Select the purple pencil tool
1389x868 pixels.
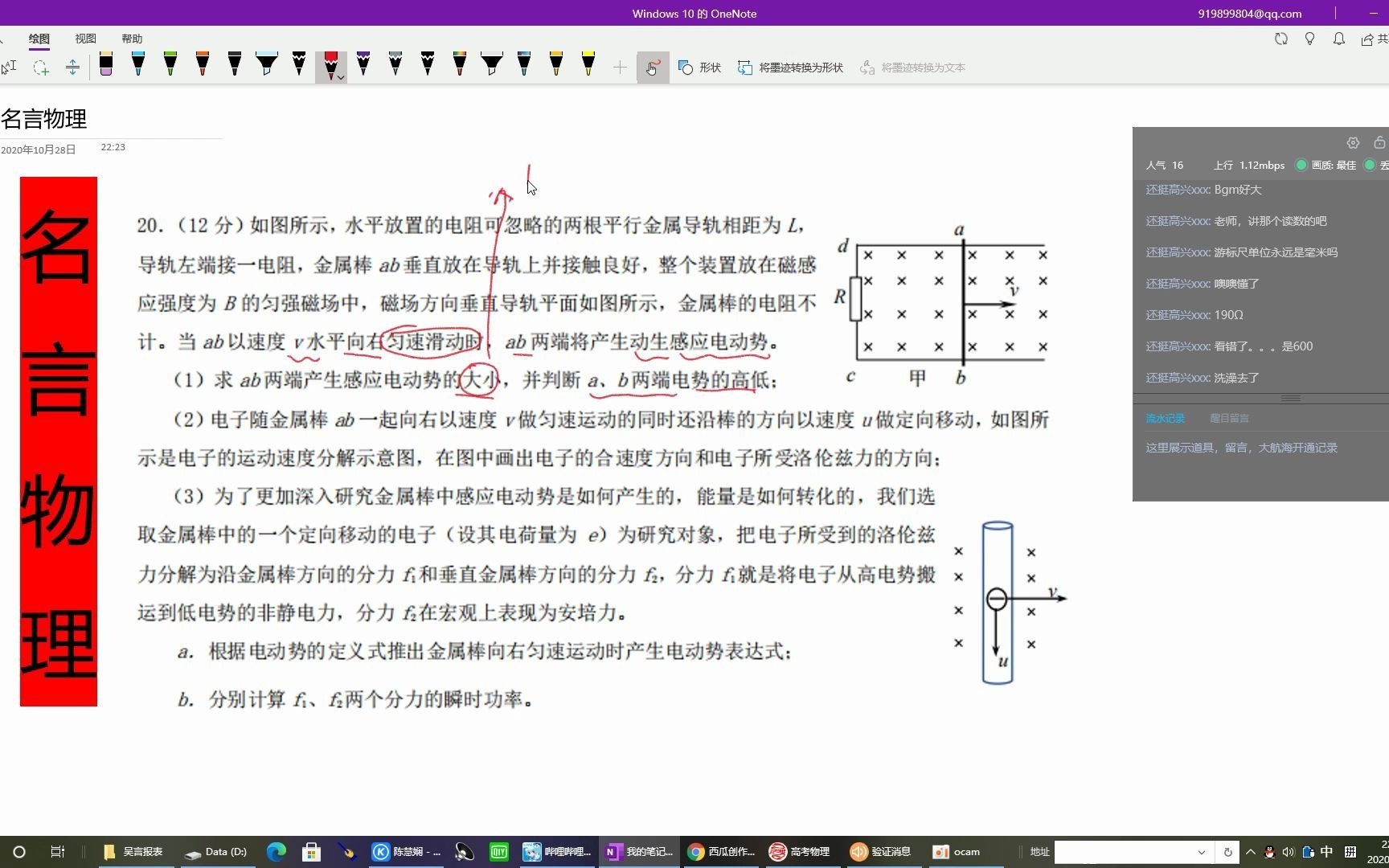coord(363,65)
